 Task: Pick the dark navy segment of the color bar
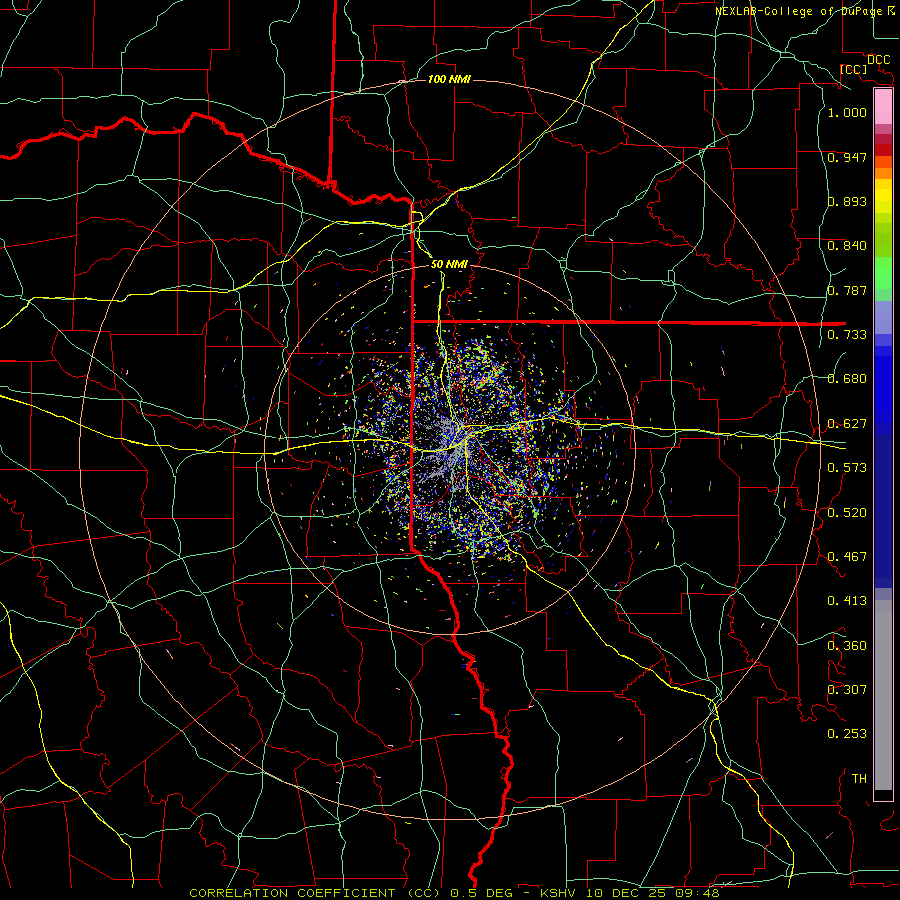pos(883,511)
